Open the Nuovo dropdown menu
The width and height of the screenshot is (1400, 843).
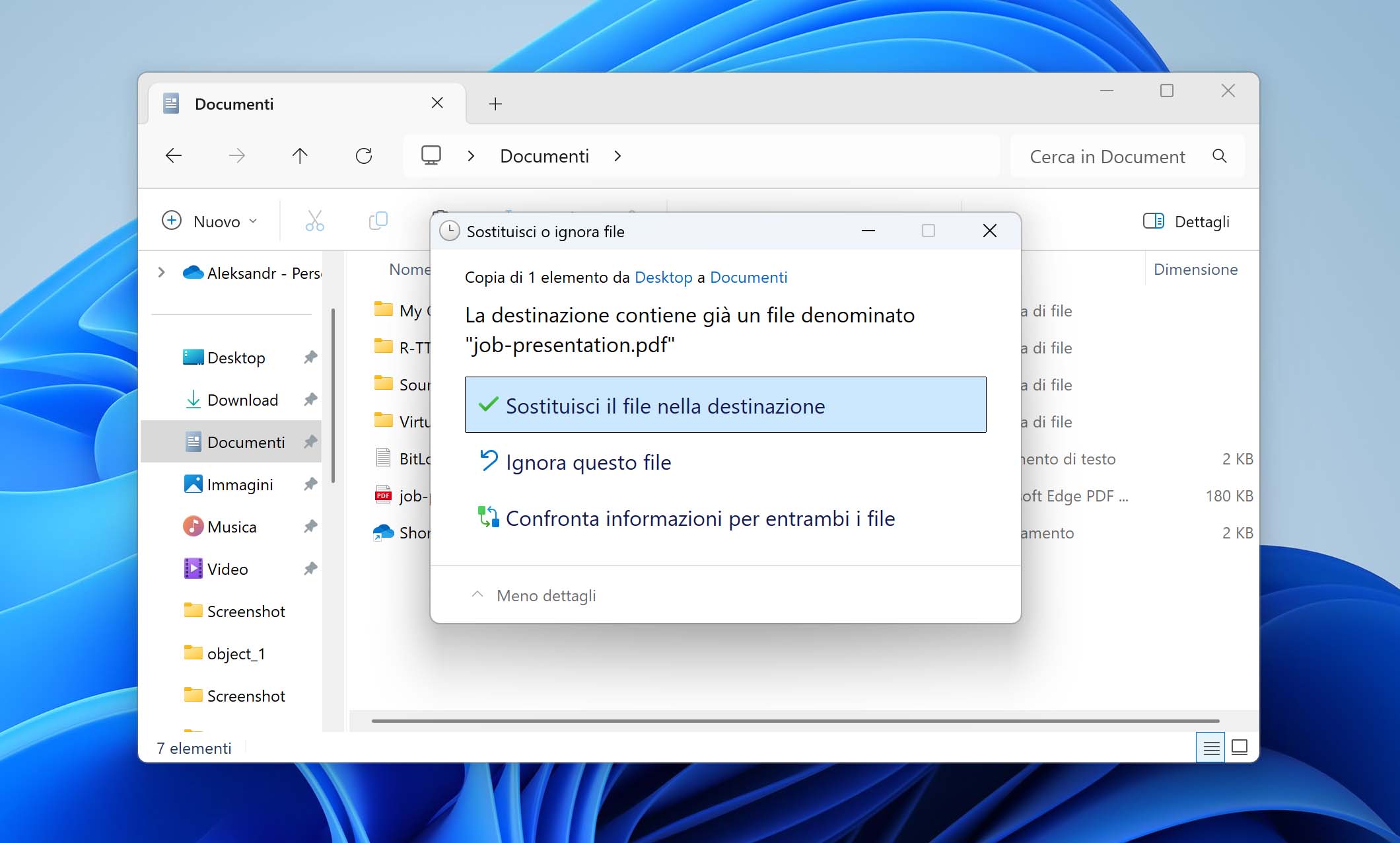(210, 221)
